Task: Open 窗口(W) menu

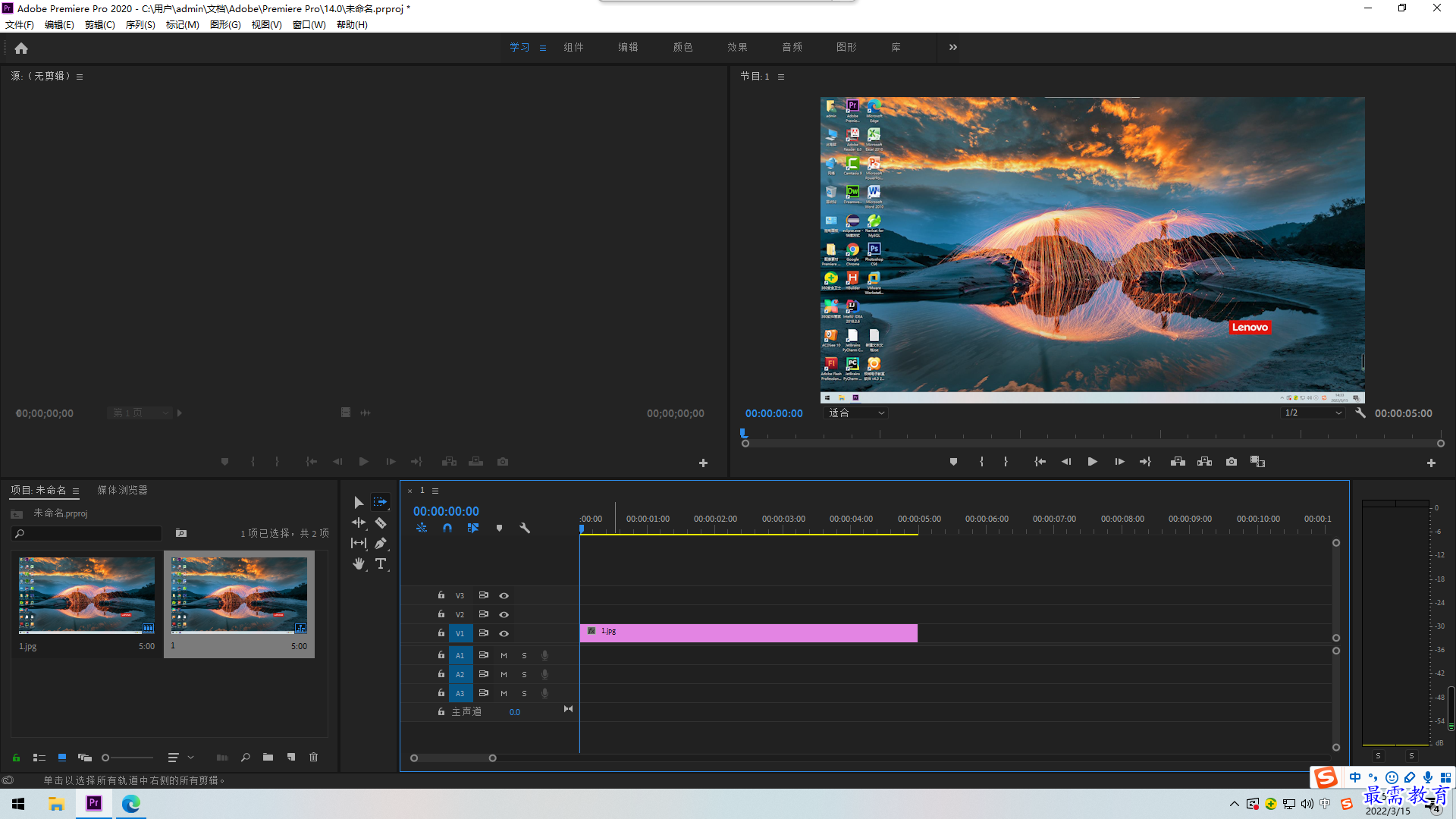Action: (309, 25)
